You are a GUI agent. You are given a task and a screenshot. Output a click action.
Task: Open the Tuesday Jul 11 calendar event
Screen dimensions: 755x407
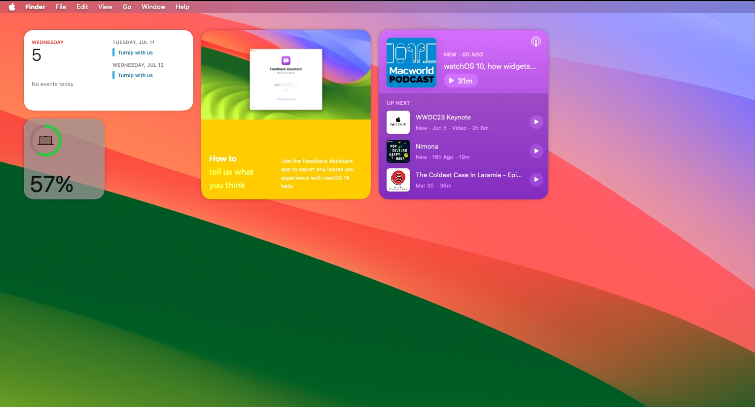[135, 52]
